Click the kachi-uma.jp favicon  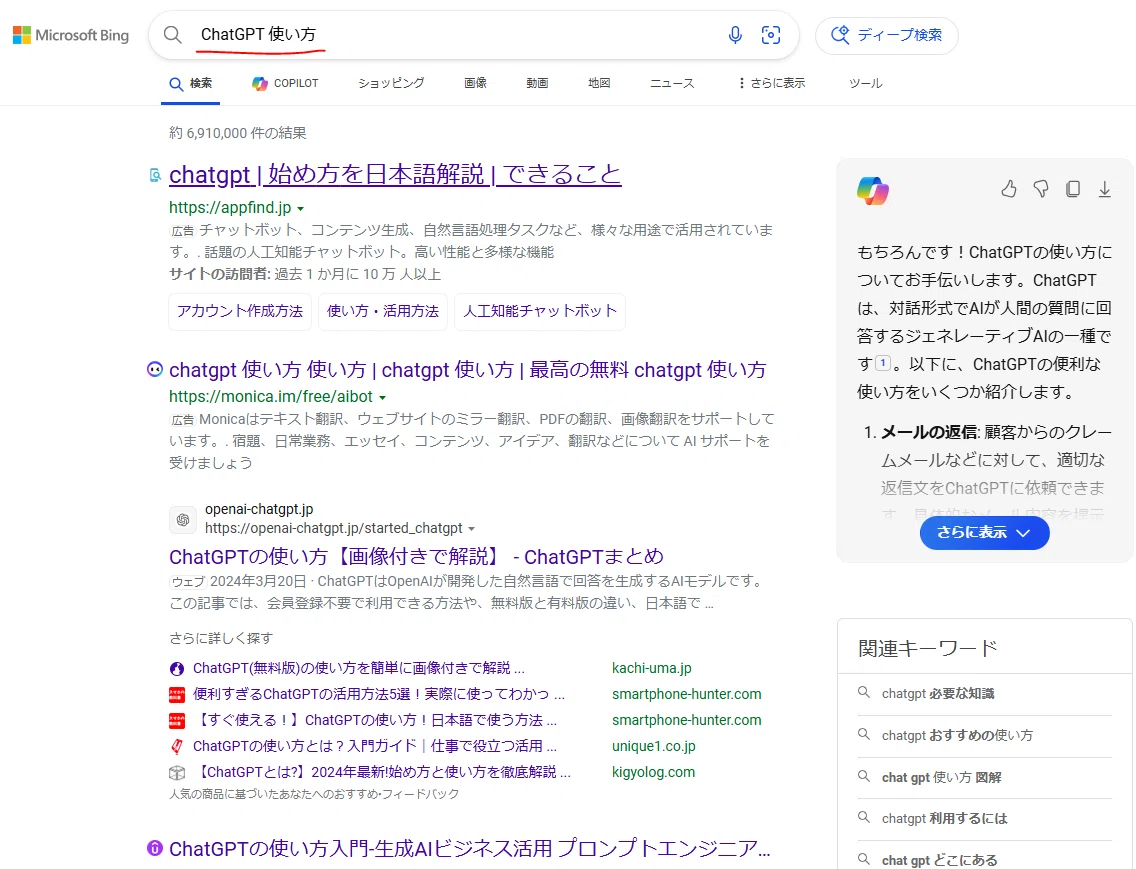177,668
